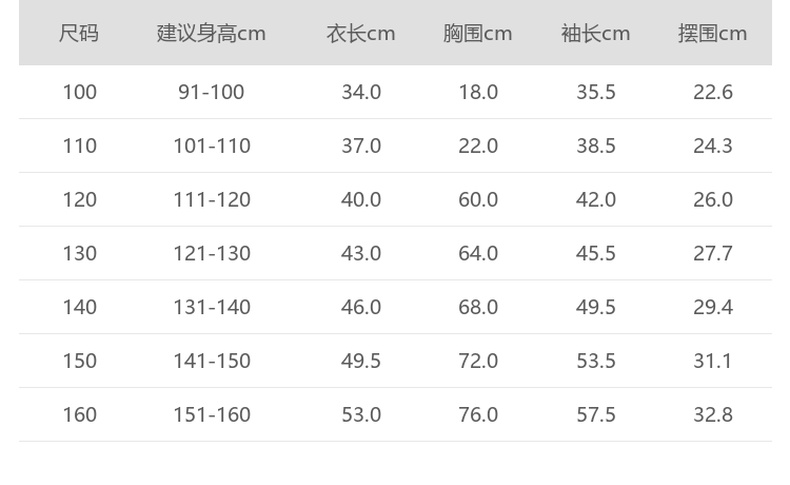Click the 38.5 sleeve length value
The width and height of the screenshot is (790, 485).
(595, 146)
